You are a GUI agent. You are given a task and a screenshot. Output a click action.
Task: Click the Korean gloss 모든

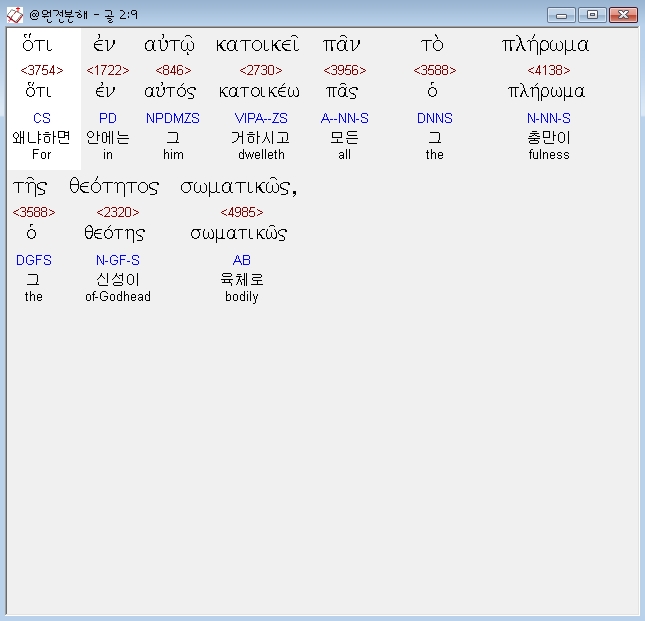coord(345,137)
